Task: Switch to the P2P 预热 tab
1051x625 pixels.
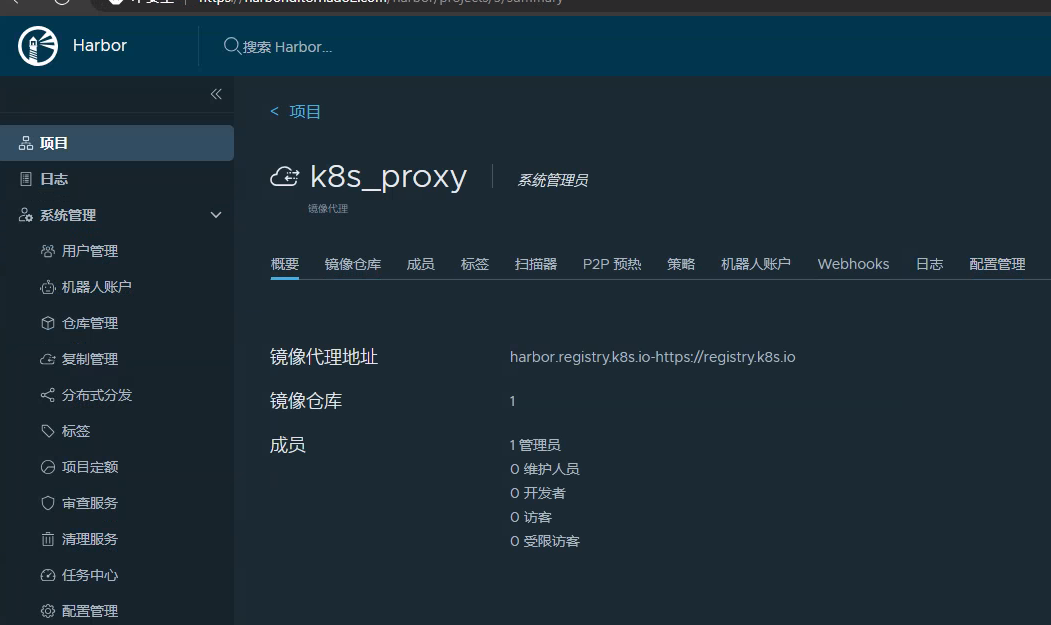Action: pyautogui.click(x=612, y=264)
